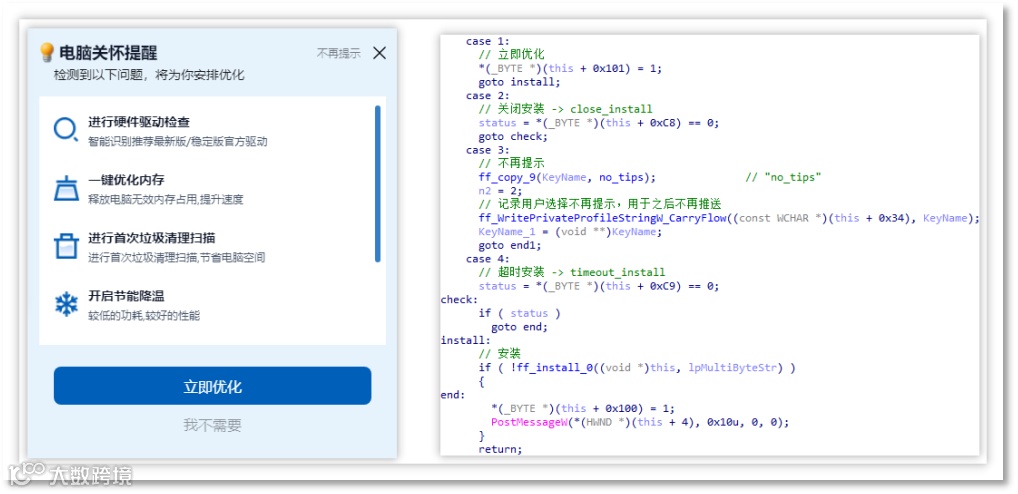Click the code line 'goto install;'
This screenshot has height=494, width=1018.
pyautogui.click(x=519, y=82)
